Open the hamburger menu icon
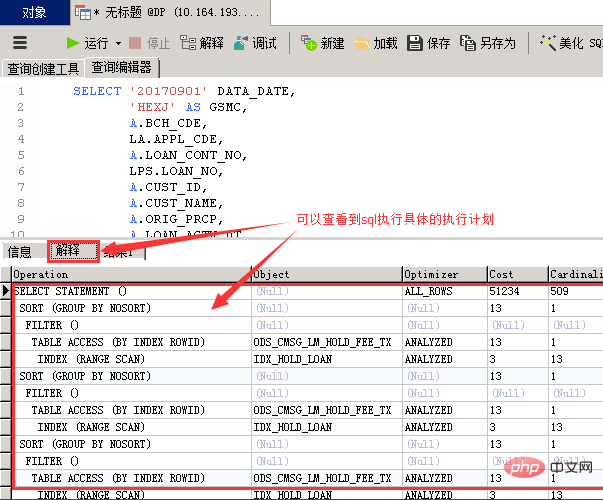This screenshot has height=500, width=603. (20, 43)
